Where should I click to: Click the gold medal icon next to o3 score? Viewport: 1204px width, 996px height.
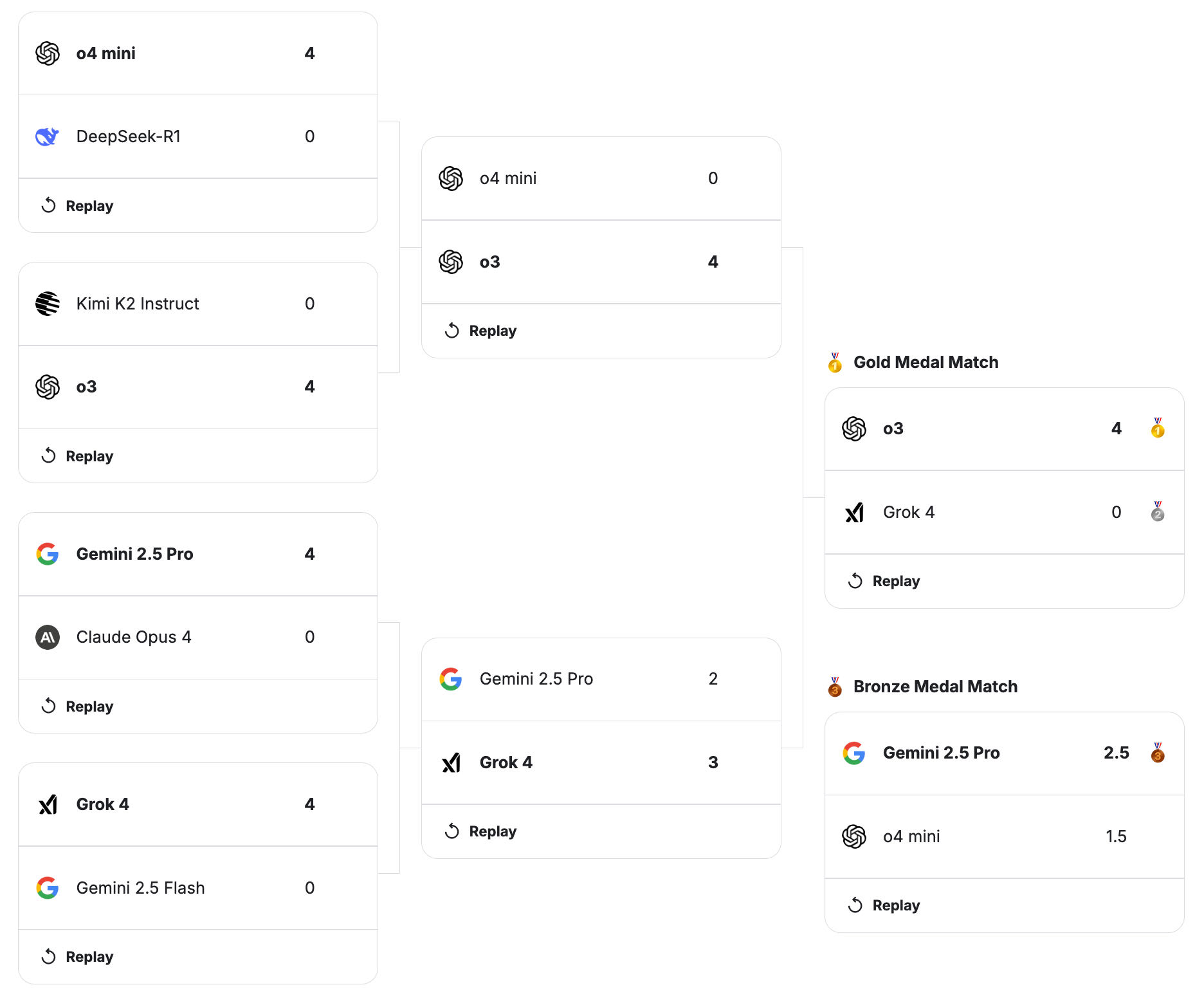[x=1157, y=428]
